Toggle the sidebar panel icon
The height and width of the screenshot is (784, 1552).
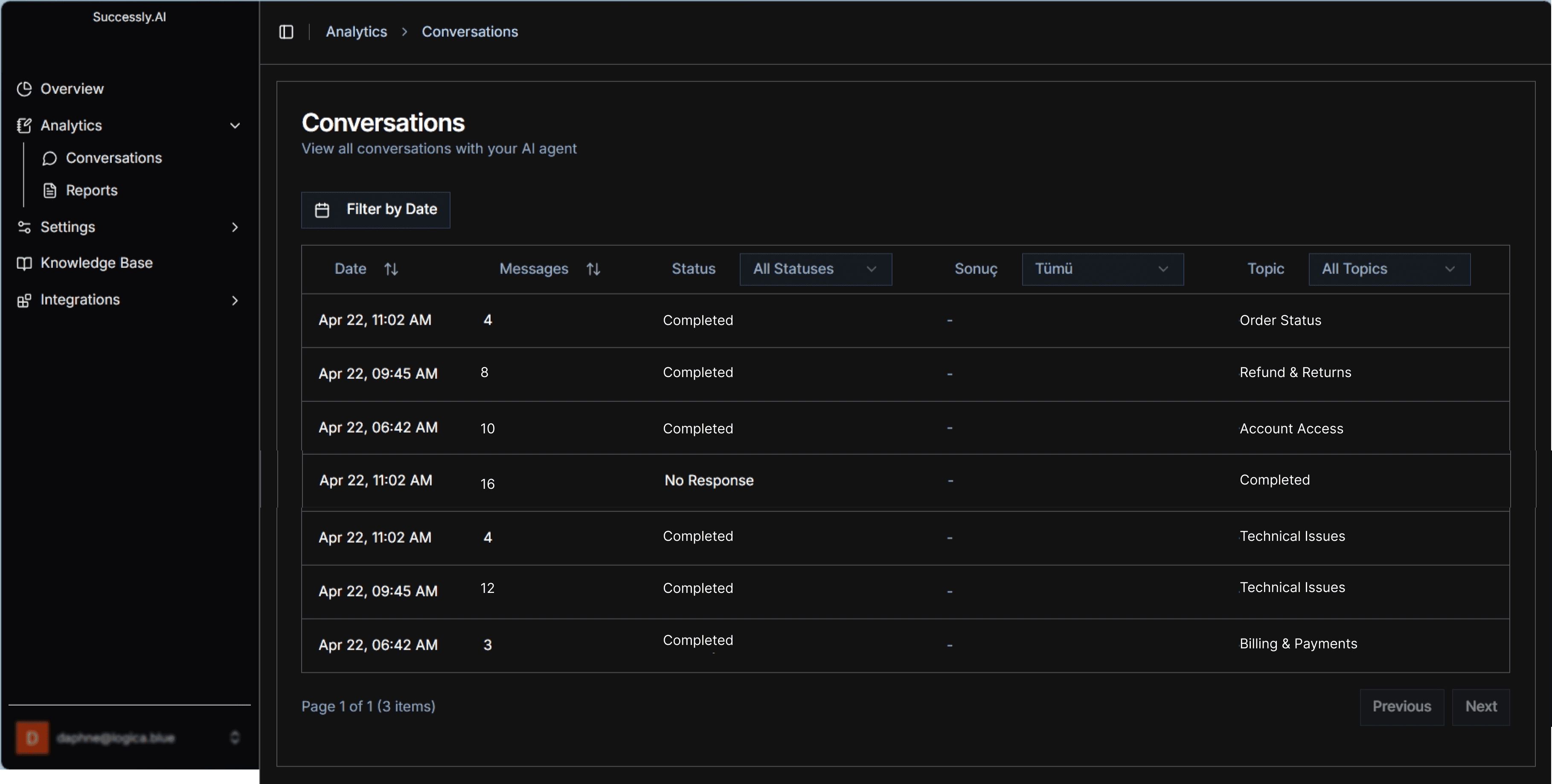tap(286, 32)
